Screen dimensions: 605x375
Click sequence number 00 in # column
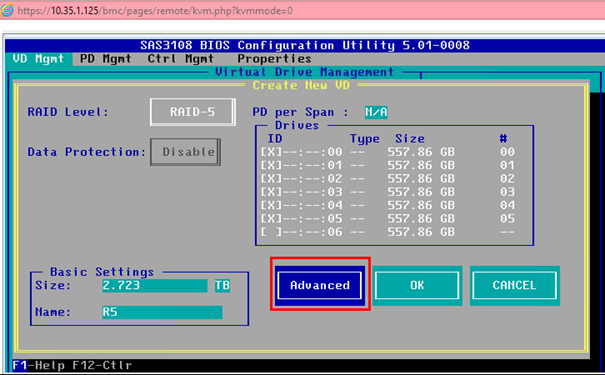[507, 152]
